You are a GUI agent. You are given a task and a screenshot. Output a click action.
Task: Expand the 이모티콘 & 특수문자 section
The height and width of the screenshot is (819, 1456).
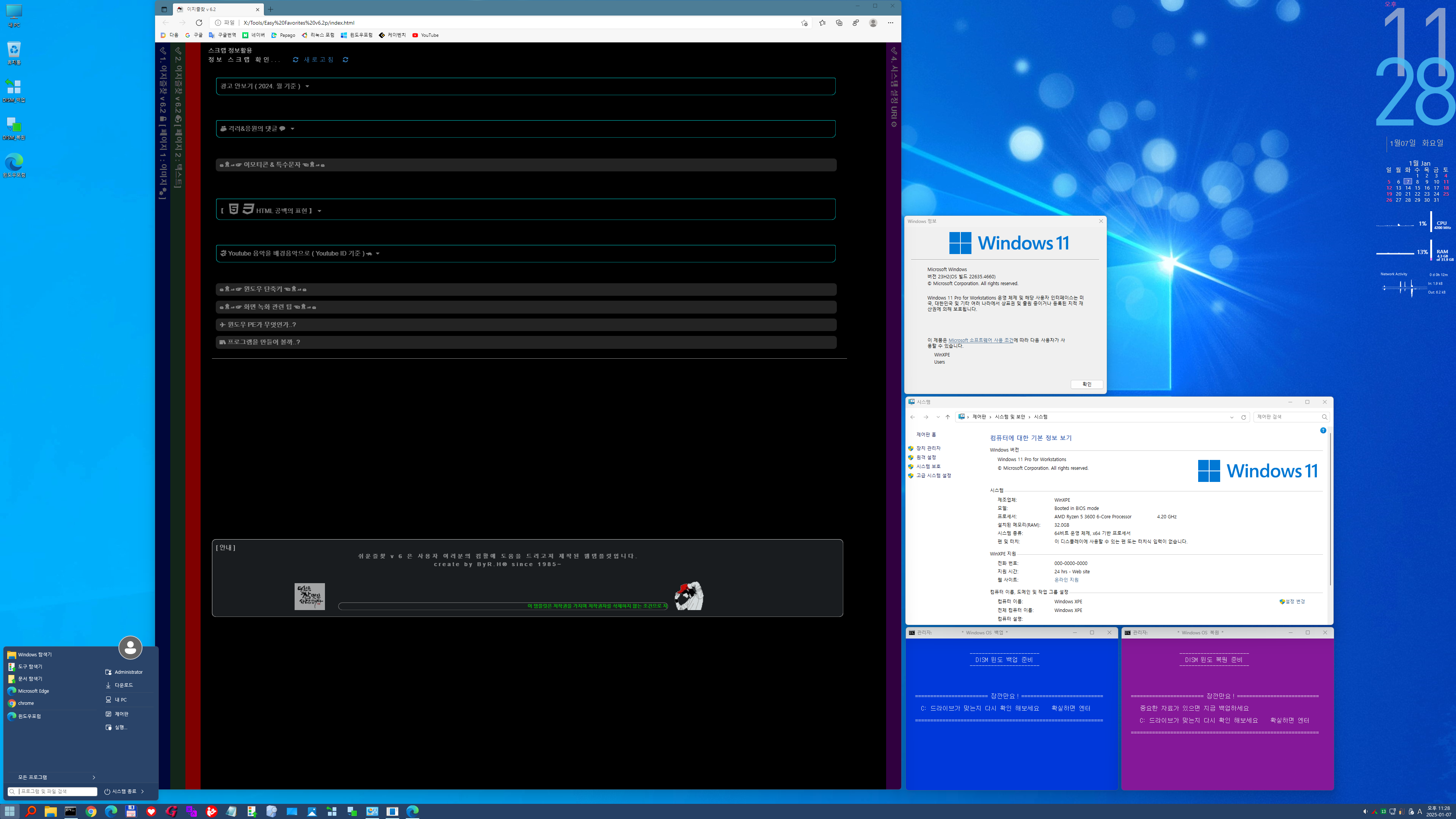click(526, 165)
